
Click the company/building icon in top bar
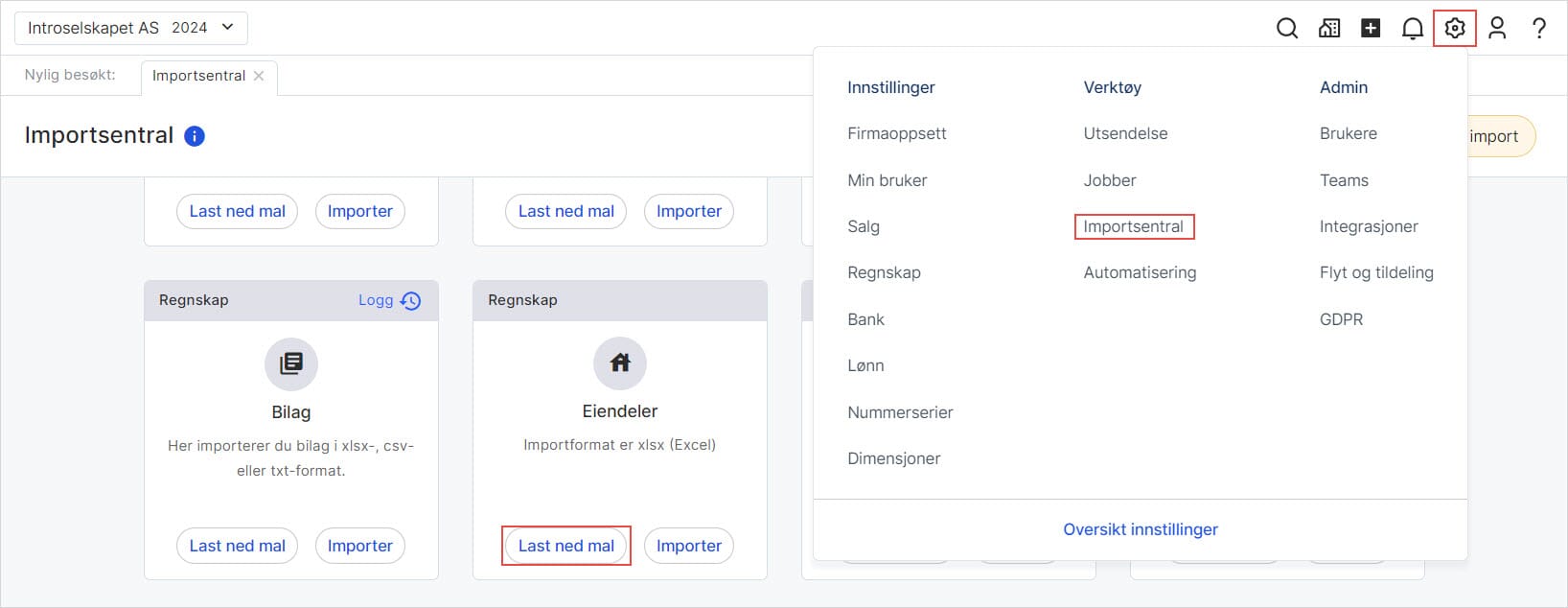(1329, 28)
